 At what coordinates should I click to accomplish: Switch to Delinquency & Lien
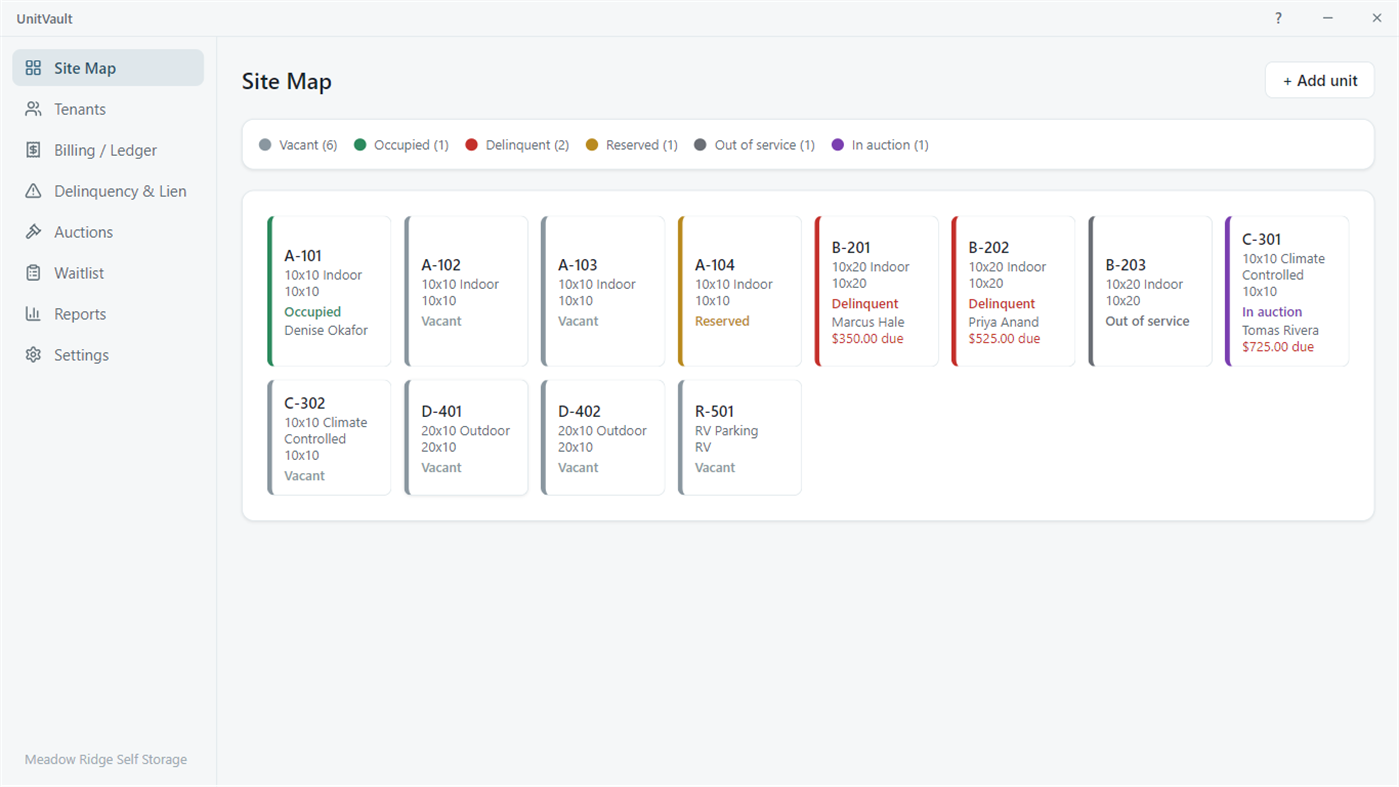[108, 191]
